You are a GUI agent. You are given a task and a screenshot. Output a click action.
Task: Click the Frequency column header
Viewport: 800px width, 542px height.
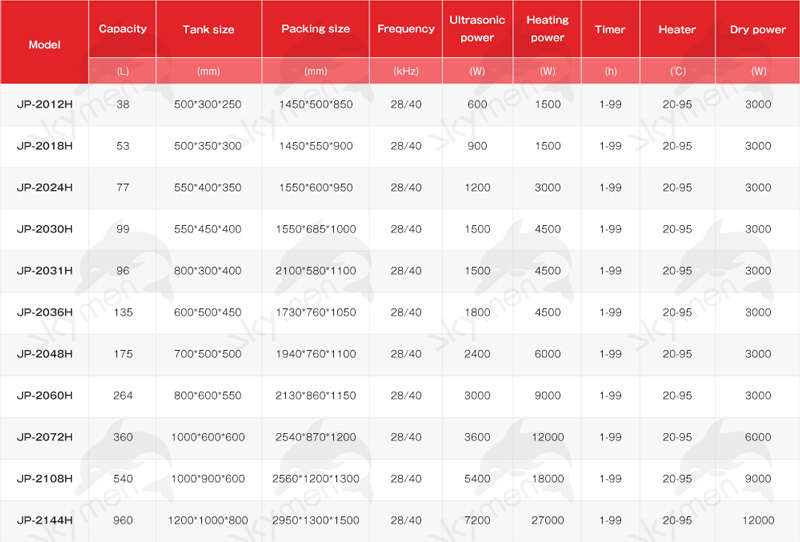point(406,29)
